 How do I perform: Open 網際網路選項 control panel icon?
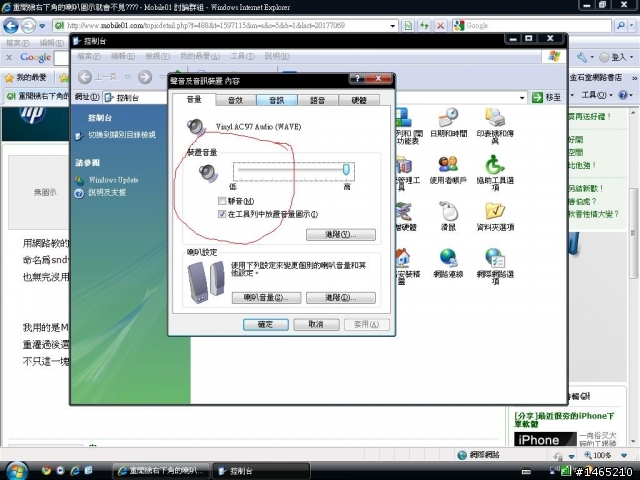[x=495, y=266]
